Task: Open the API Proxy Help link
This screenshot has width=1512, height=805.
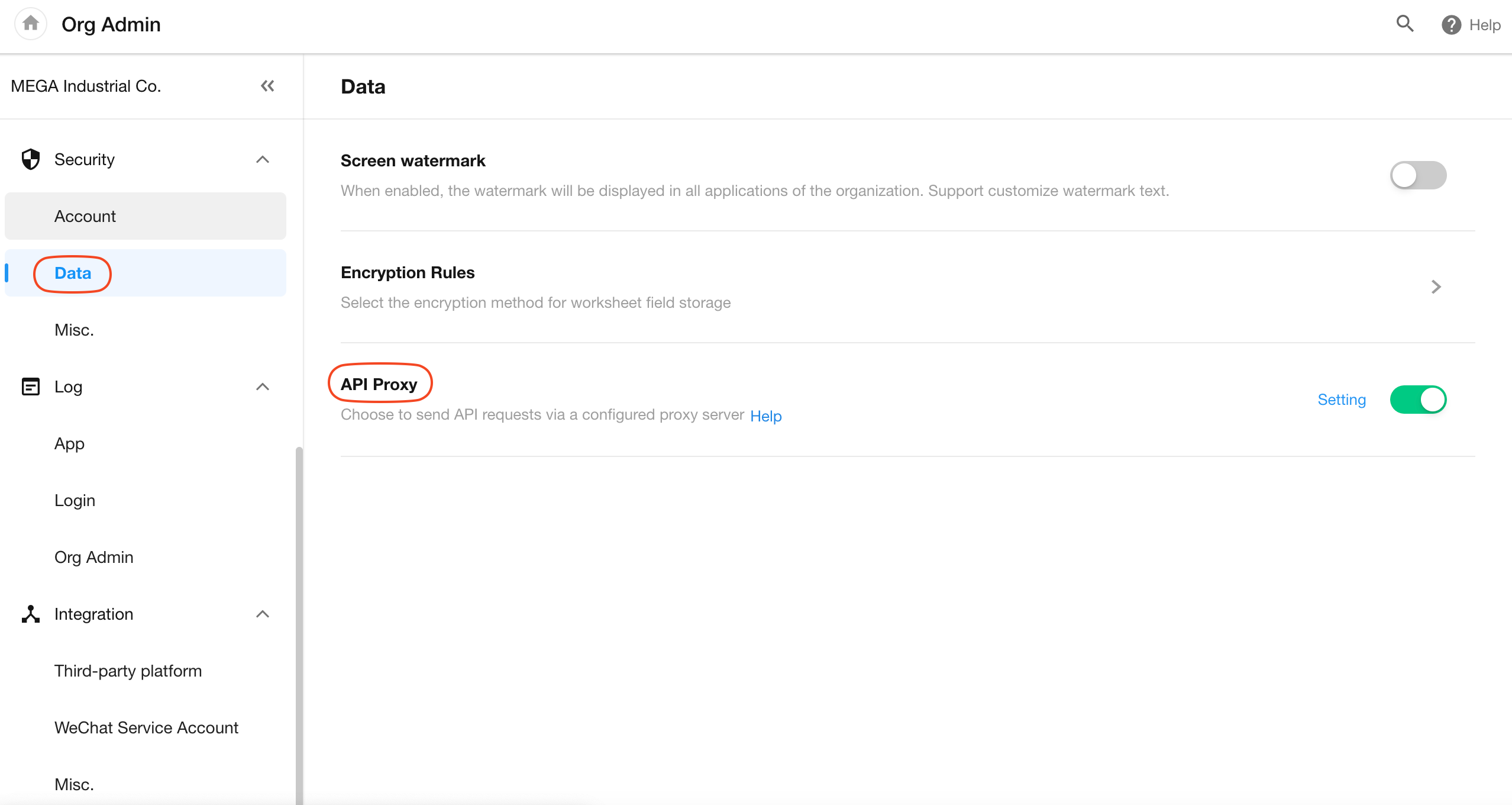Action: (x=765, y=416)
